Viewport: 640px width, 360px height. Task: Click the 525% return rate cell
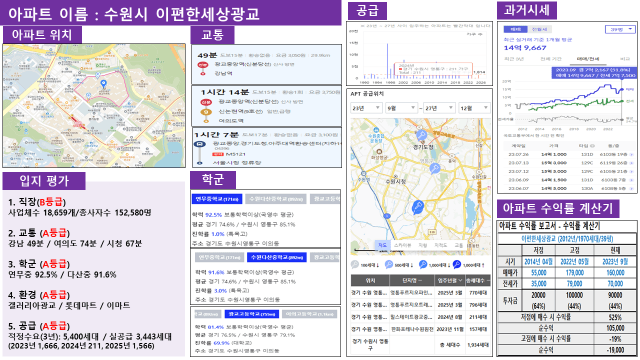[615, 317]
